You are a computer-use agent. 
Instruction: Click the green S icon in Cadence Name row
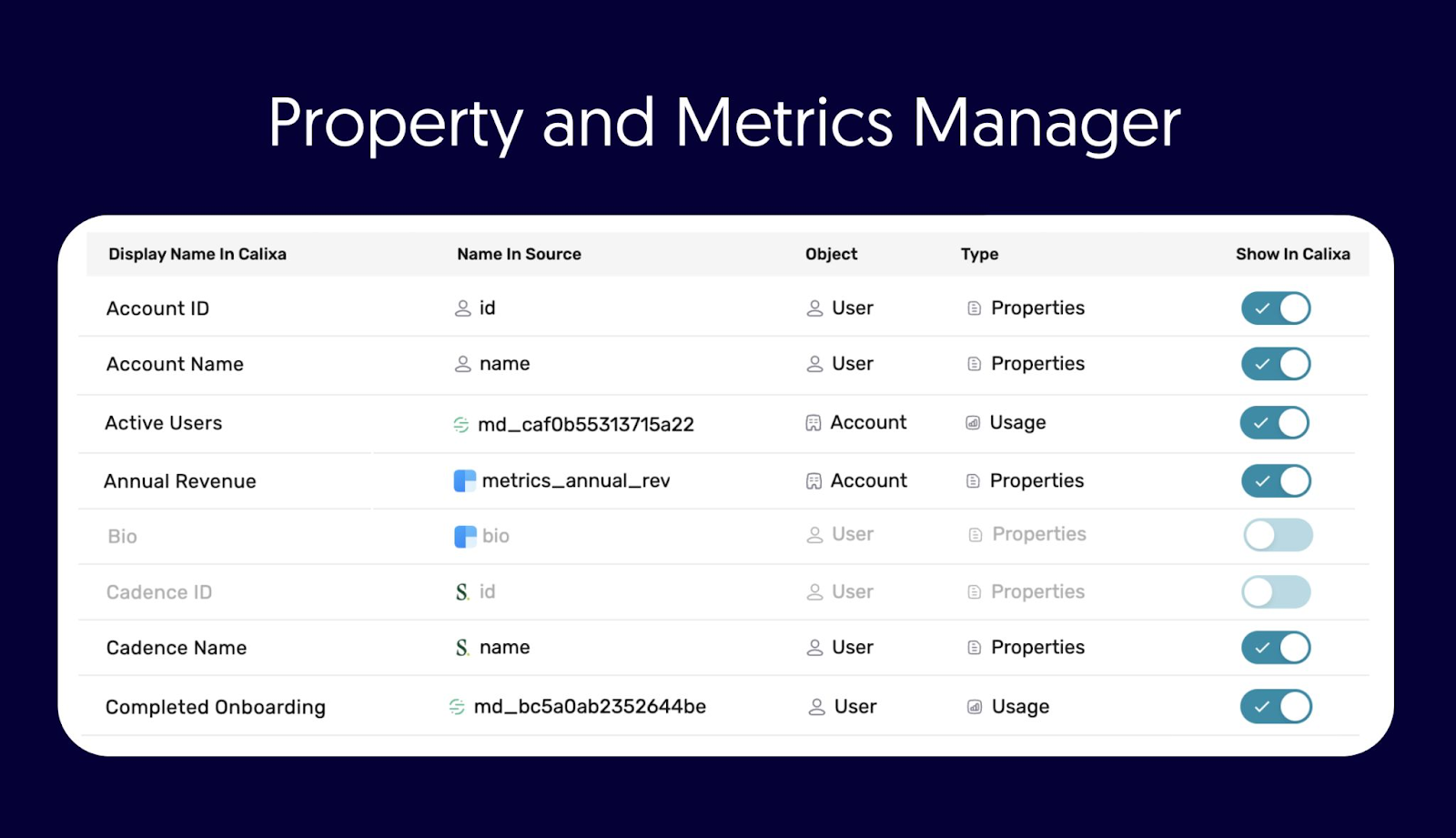click(462, 648)
